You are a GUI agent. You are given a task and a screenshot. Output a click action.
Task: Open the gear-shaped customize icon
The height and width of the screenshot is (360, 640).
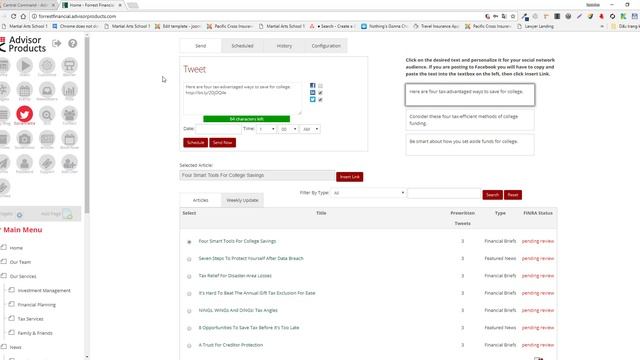pyautogui.click(x=47, y=65)
